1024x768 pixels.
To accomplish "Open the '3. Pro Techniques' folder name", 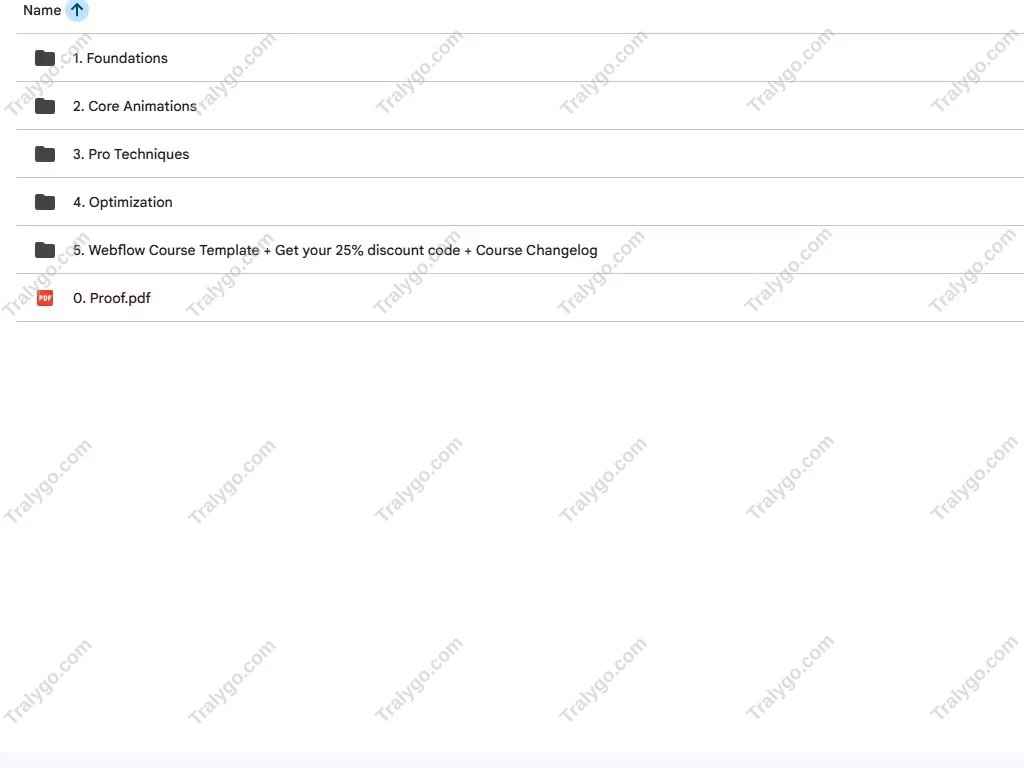I will tap(131, 154).
